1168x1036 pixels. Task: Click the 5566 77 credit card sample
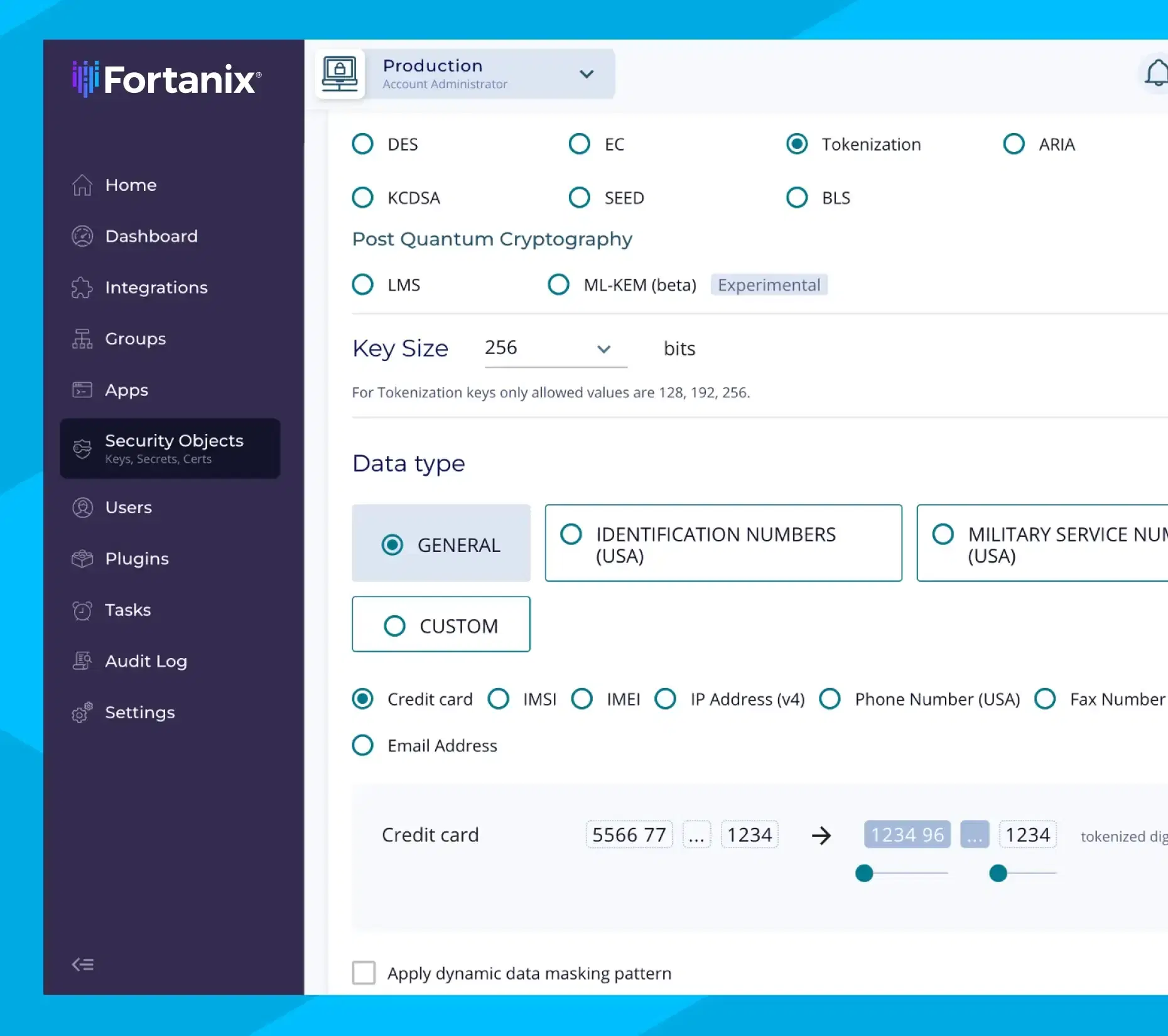[x=629, y=834]
